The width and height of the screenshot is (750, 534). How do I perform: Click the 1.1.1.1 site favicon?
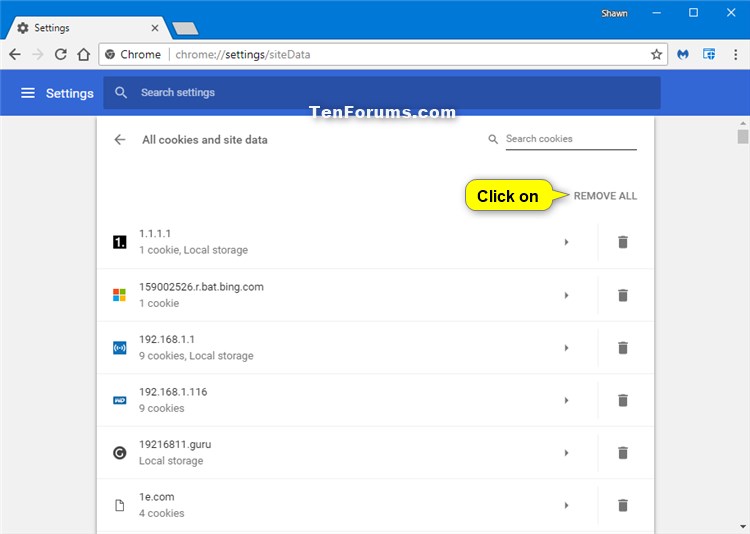pos(120,243)
